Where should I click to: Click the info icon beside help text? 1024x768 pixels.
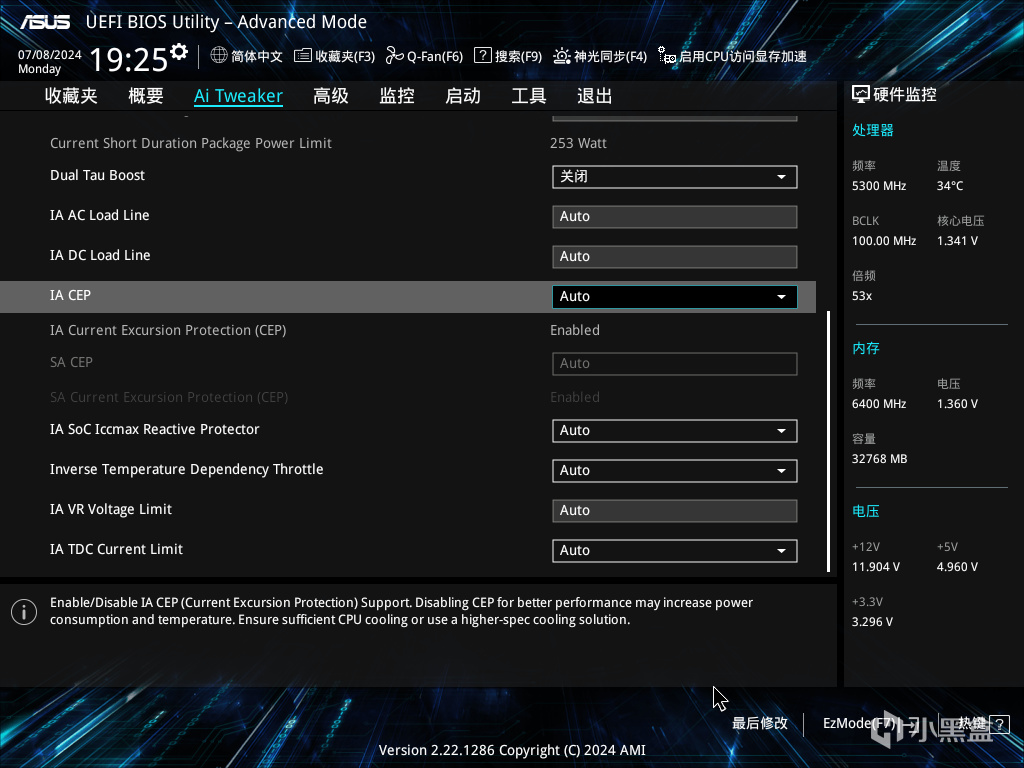tap(24, 612)
